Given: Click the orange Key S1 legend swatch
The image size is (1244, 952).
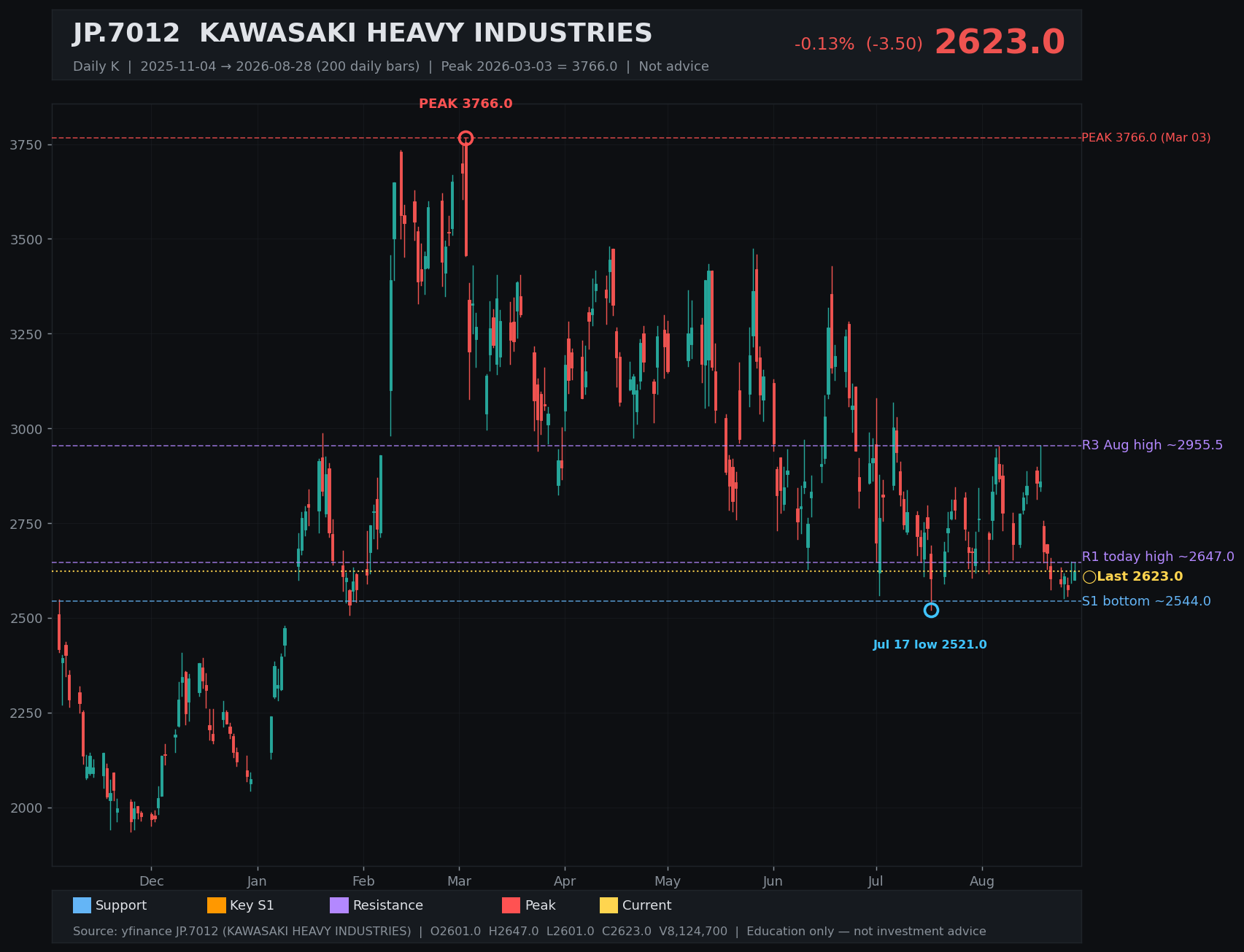Looking at the screenshot, I should click(217, 905).
